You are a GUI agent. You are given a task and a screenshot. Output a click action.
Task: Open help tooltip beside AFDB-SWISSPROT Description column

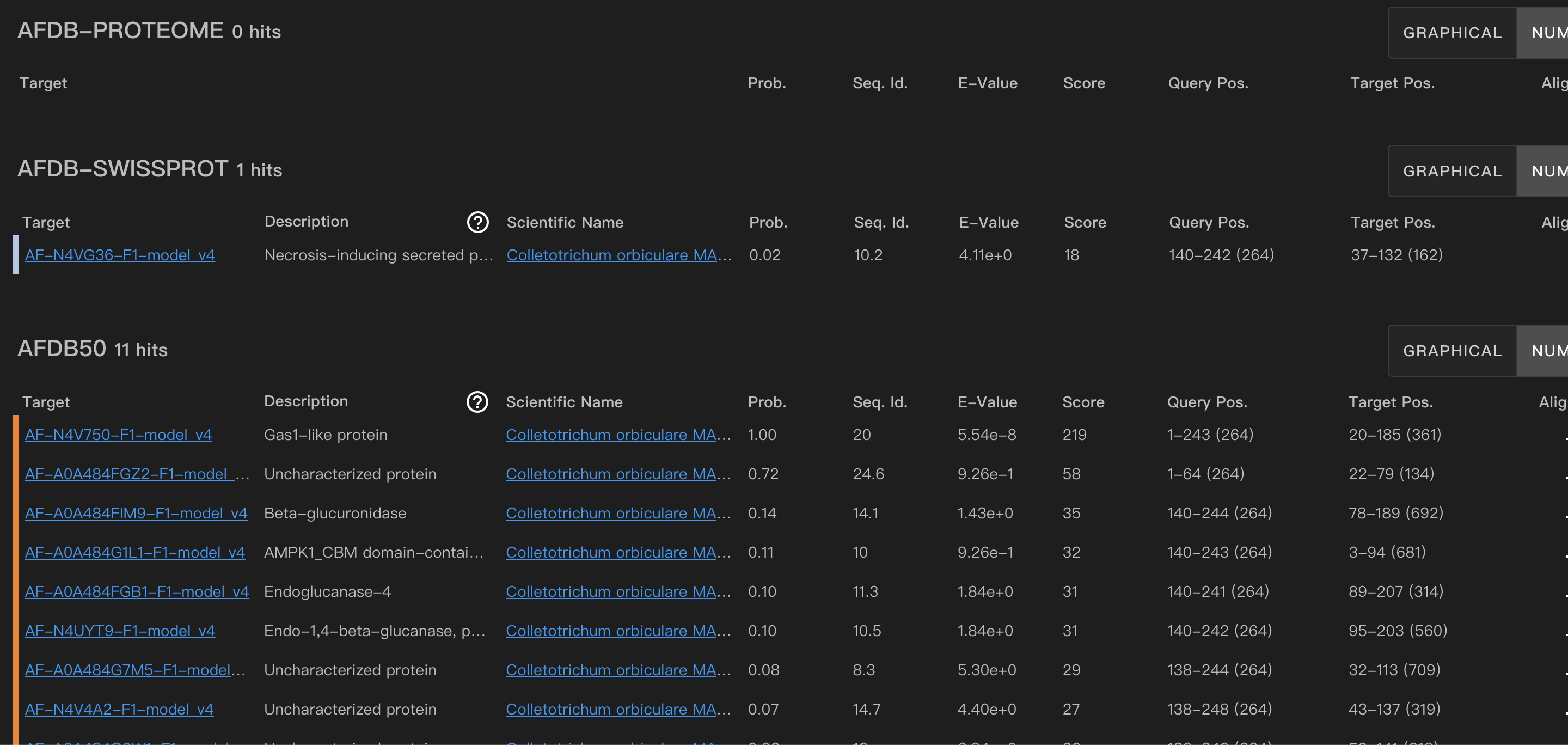(479, 223)
